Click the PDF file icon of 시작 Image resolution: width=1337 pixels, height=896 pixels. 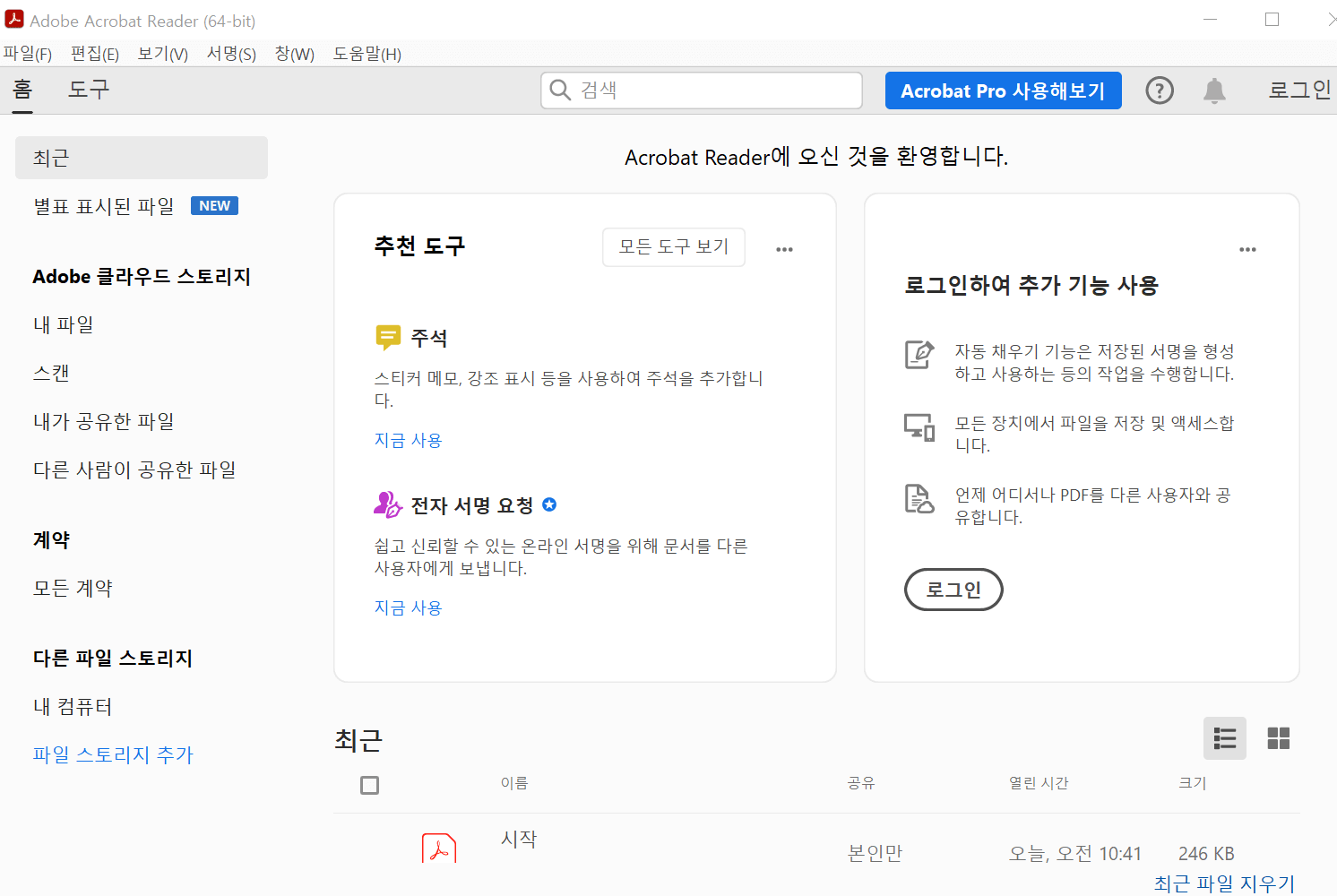(x=439, y=848)
